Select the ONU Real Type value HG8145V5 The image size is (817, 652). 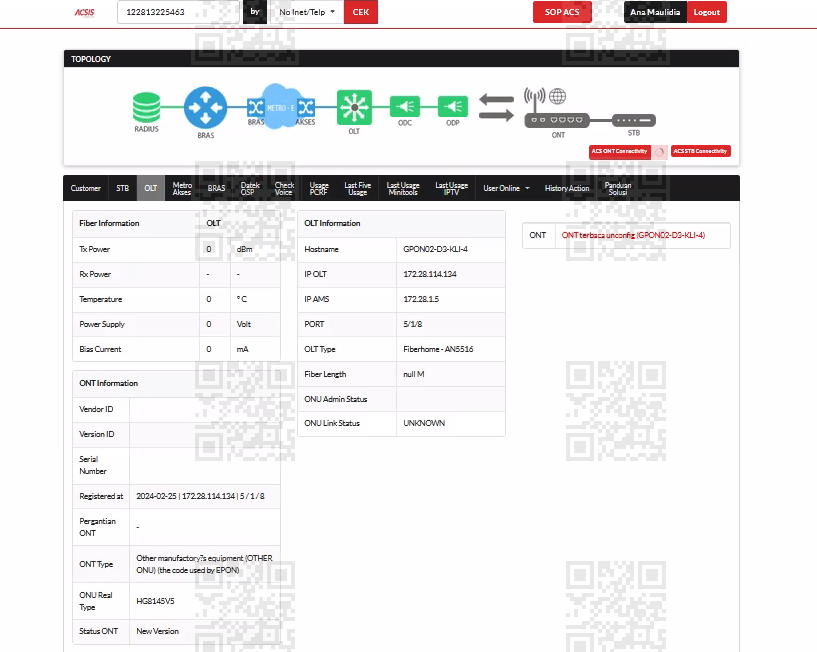pos(155,601)
